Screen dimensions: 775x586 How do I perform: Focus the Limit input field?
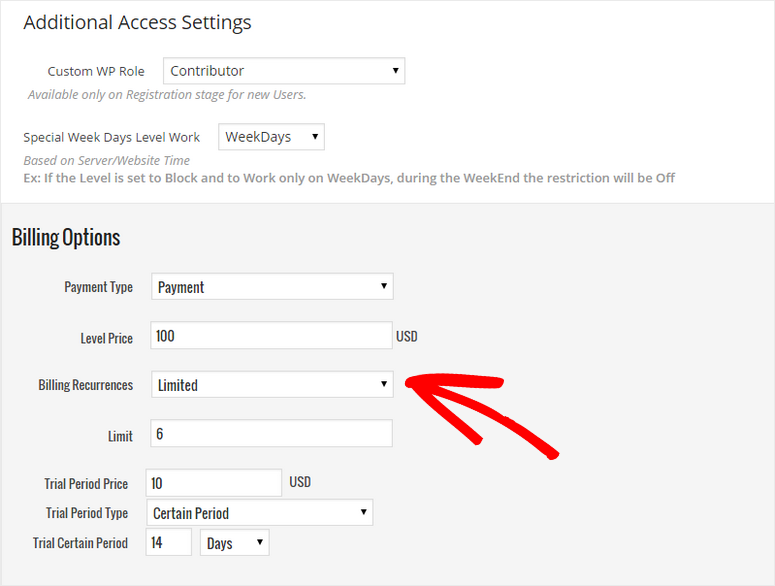pyautogui.click(x=271, y=433)
